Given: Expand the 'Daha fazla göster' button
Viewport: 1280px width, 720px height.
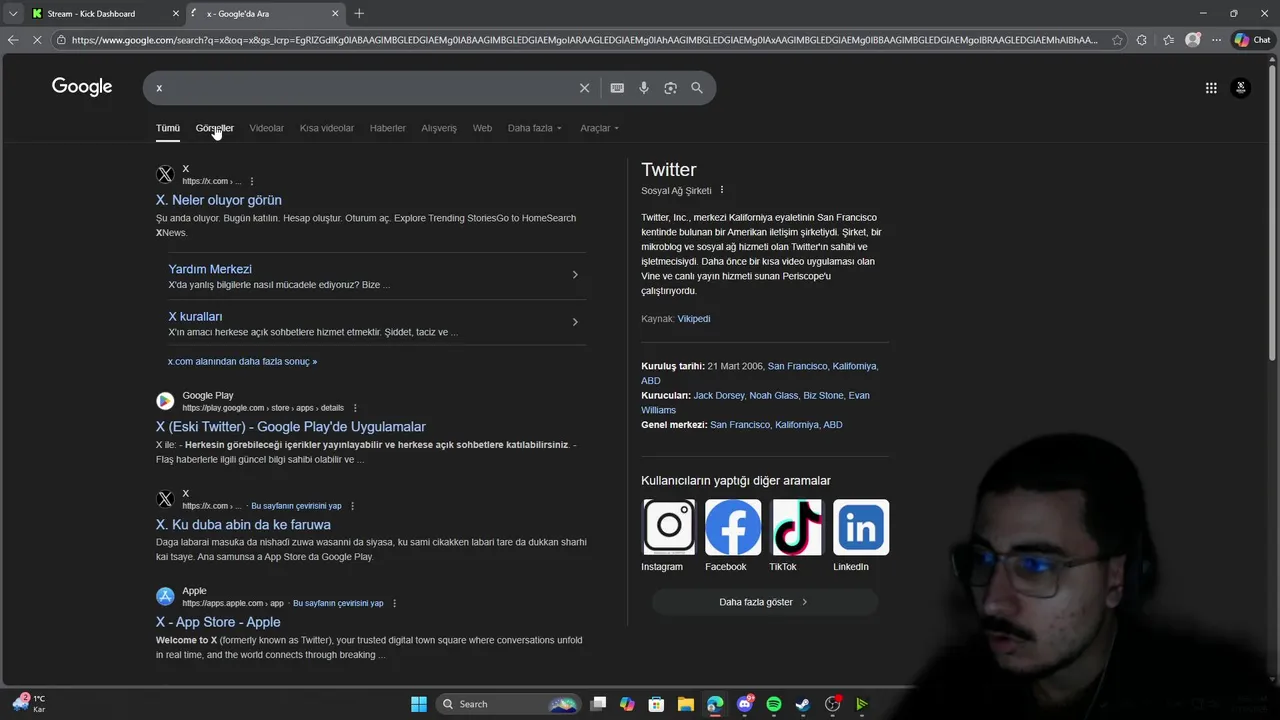Looking at the screenshot, I should (x=765, y=602).
